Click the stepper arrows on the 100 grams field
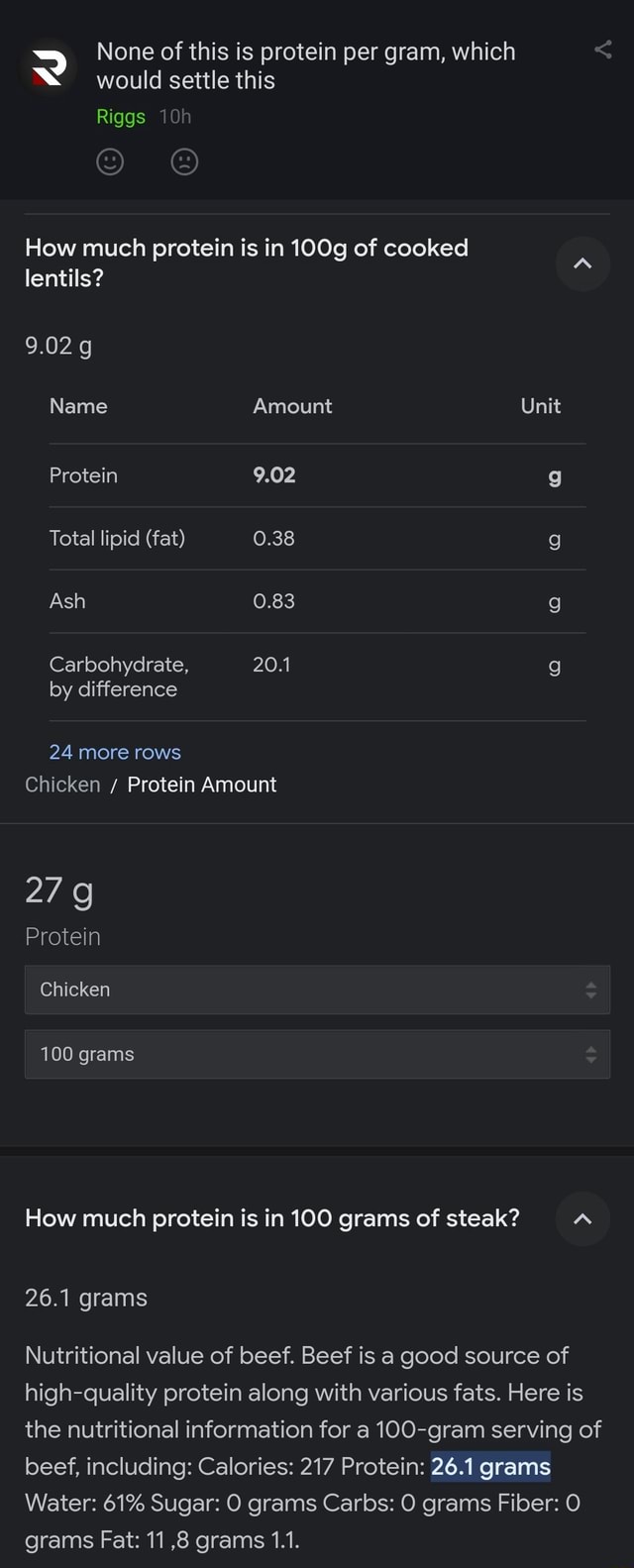The image size is (634, 1568). pos(591,1054)
